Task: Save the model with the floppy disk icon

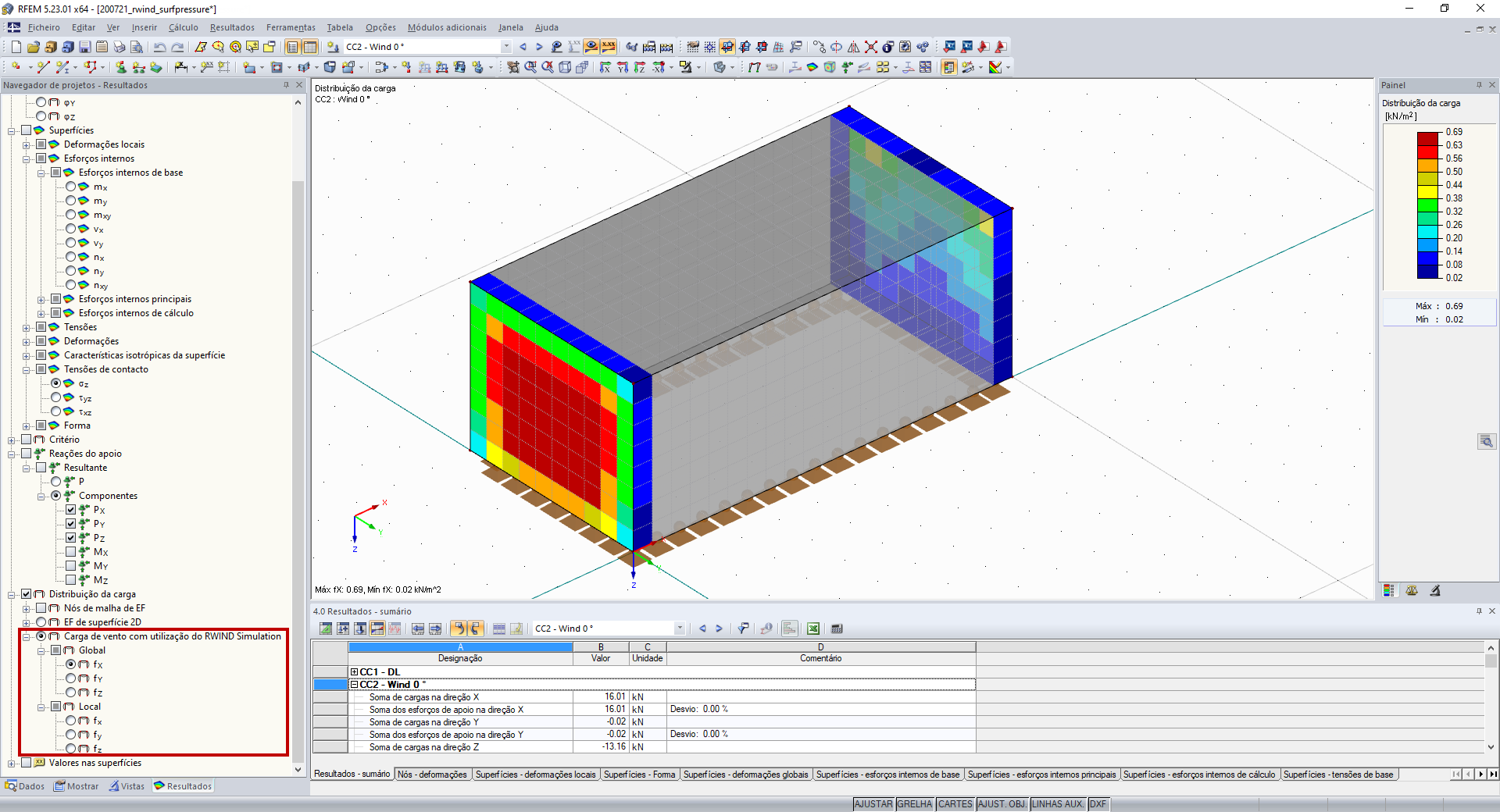Action: pyautogui.click(x=84, y=47)
